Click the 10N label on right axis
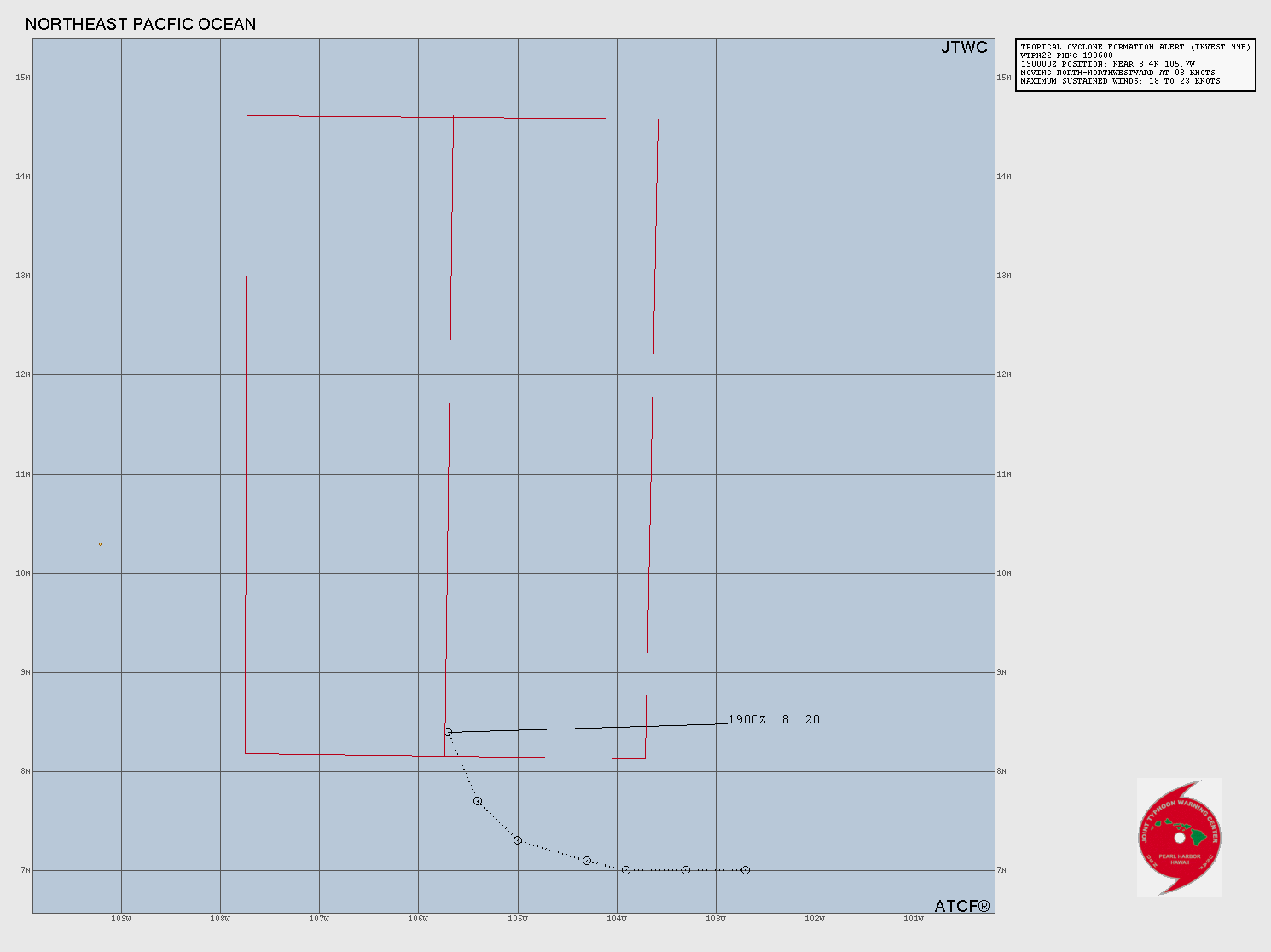 click(1004, 573)
